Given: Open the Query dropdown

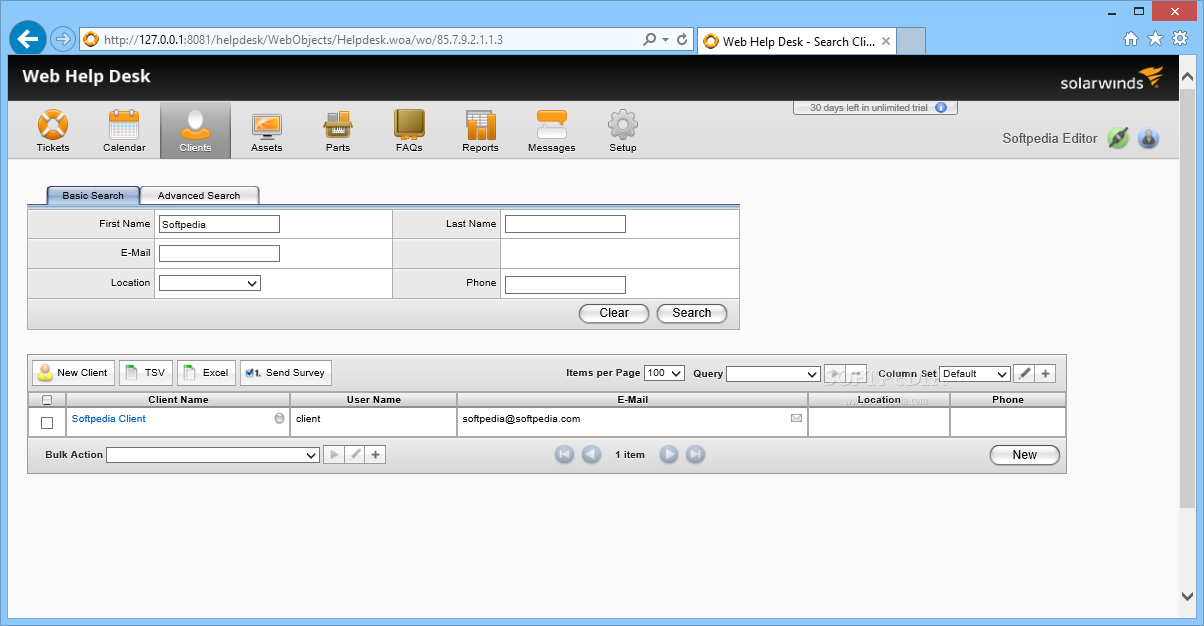Looking at the screenshot, I should [x=774, y=373].
